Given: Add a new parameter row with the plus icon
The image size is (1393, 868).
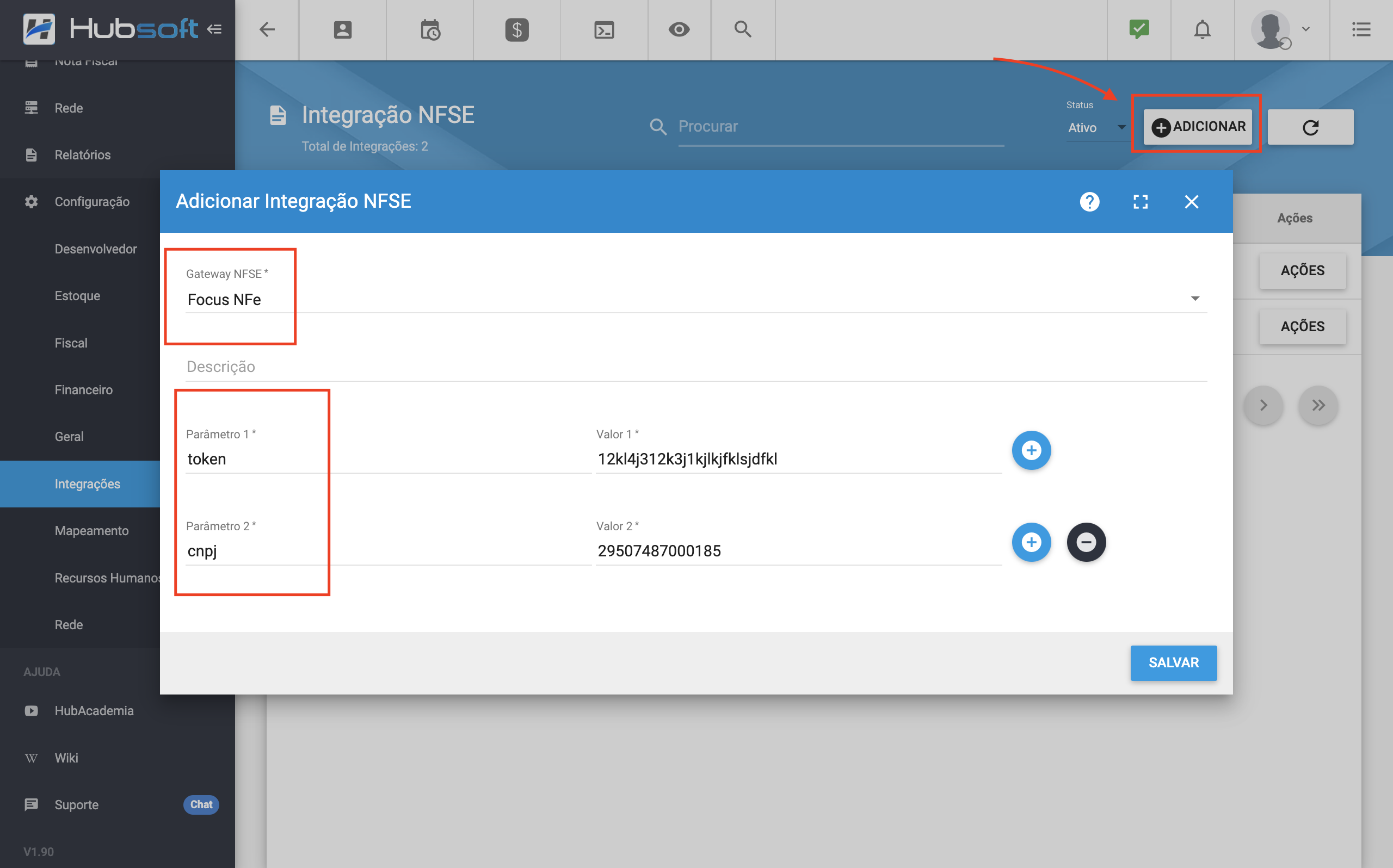Looking at the screenshot, I should click(x=1031, y=450).
